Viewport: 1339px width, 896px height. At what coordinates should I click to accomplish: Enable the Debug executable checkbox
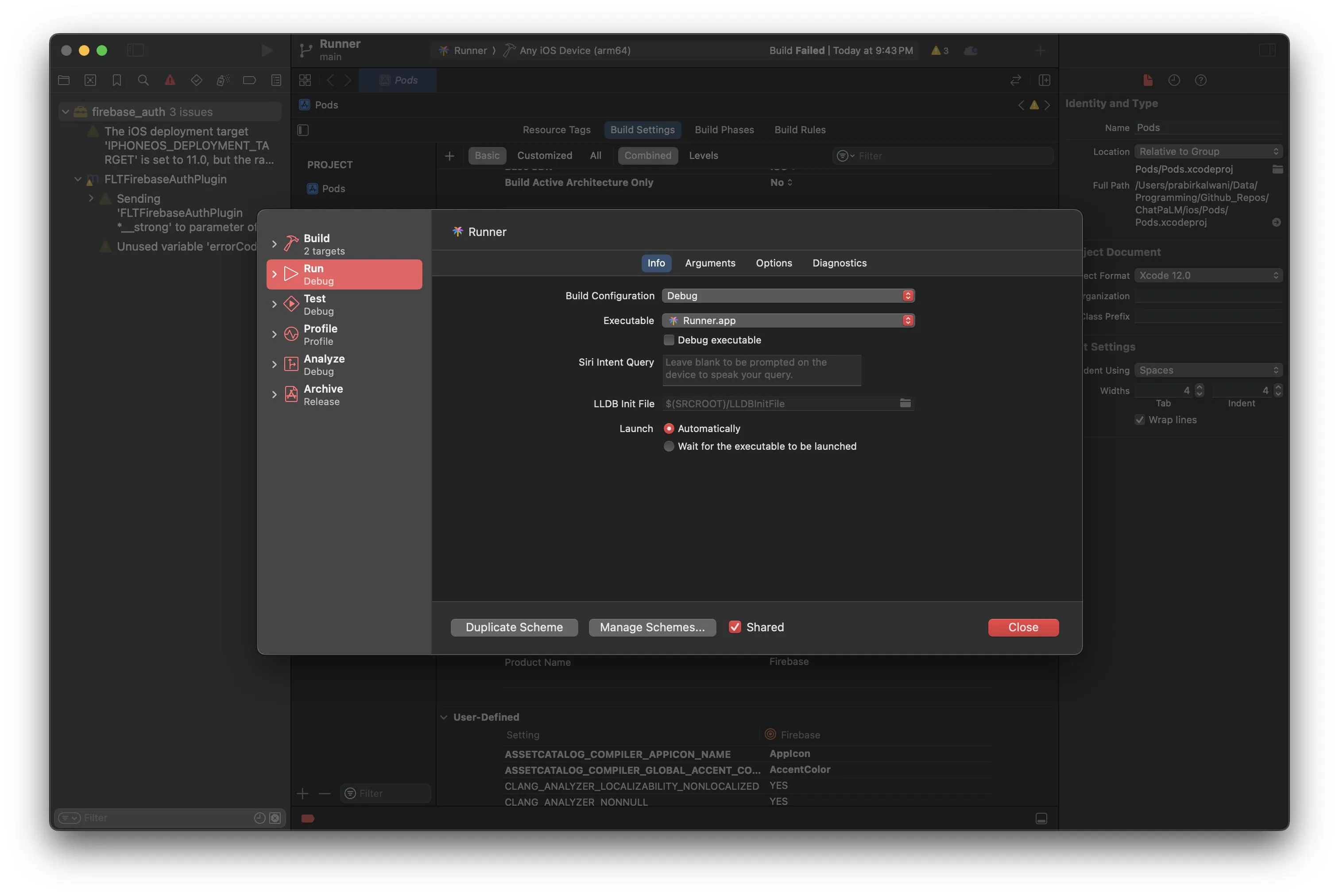pos(669,340)
